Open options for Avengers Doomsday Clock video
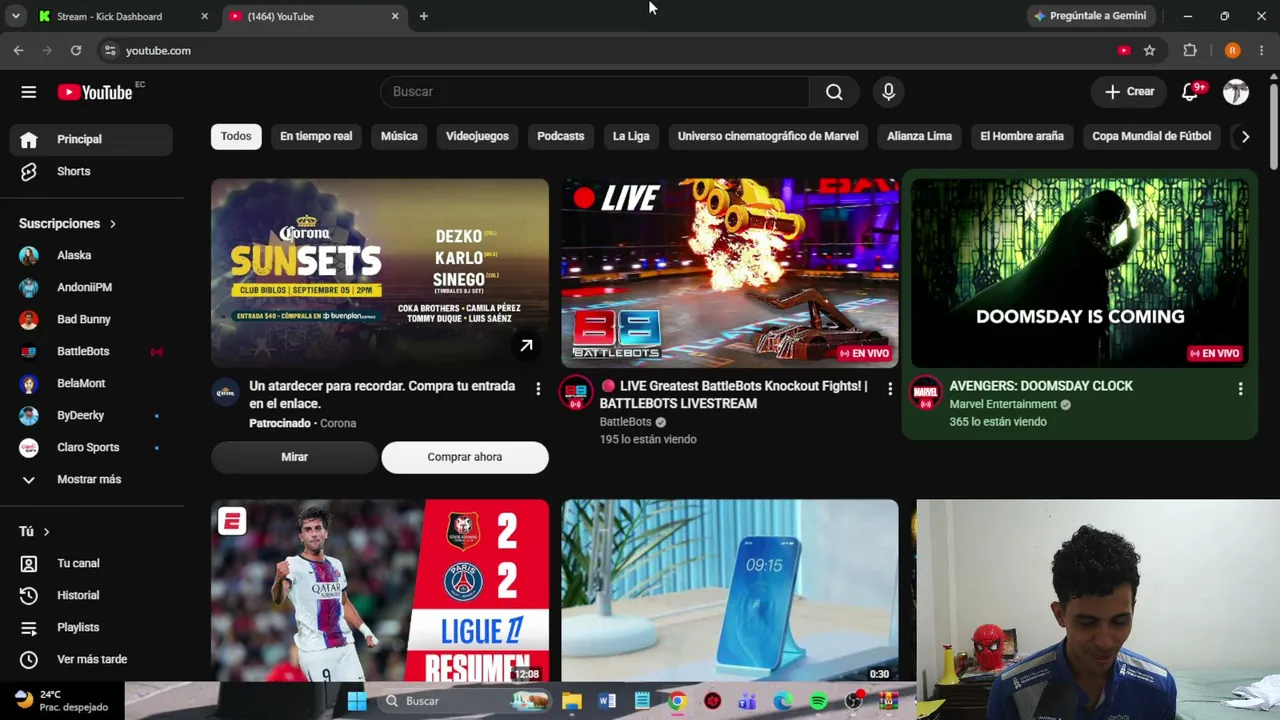Screen dimensions: 1280x720 click(x=1241, y=388)
